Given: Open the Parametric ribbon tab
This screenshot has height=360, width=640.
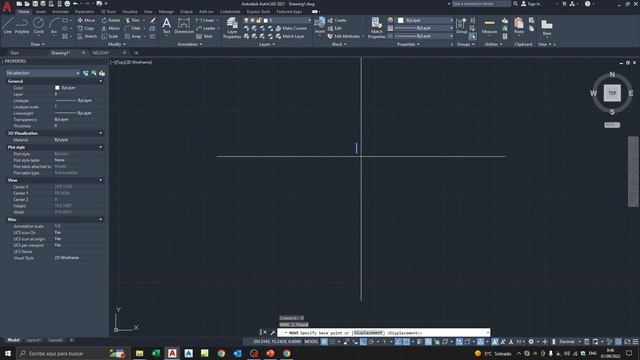Looking at the screenshot, I should click(x=84, y=12).
